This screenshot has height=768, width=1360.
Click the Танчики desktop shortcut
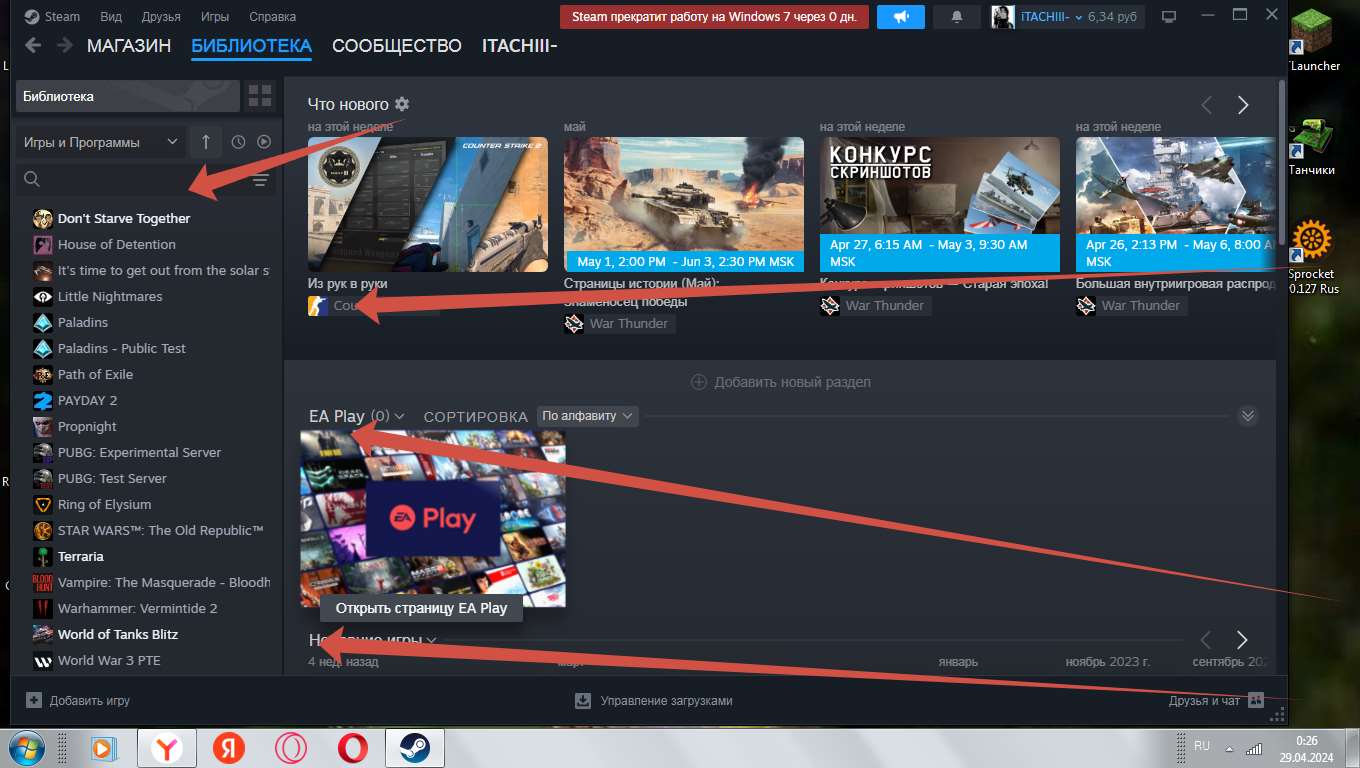pyautogui.click(x=1313, y=146)
